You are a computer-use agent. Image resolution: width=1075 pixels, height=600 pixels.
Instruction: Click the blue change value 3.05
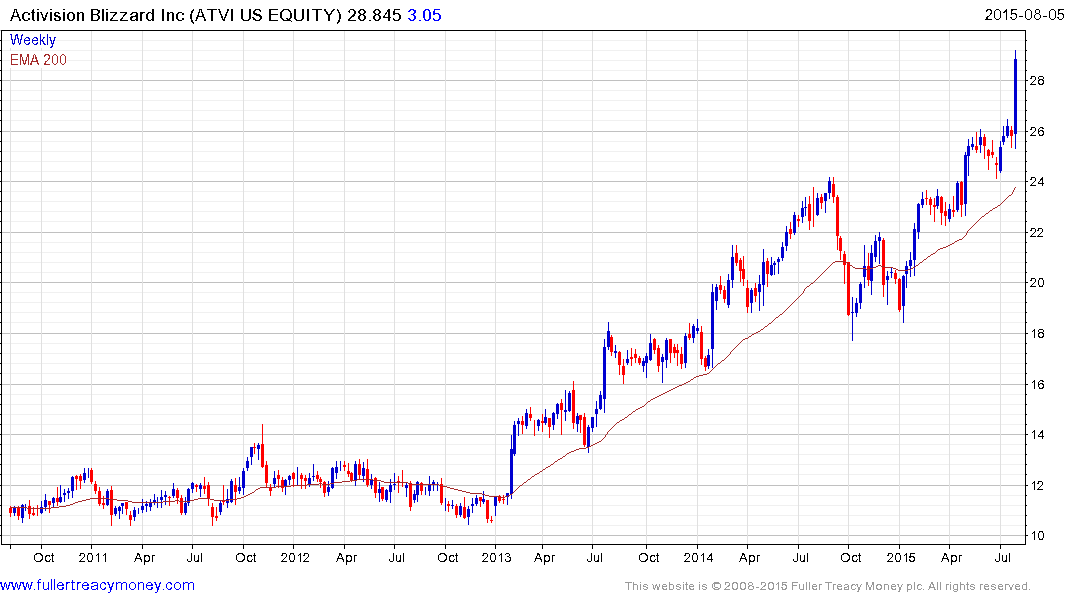(x=424, y=15)
